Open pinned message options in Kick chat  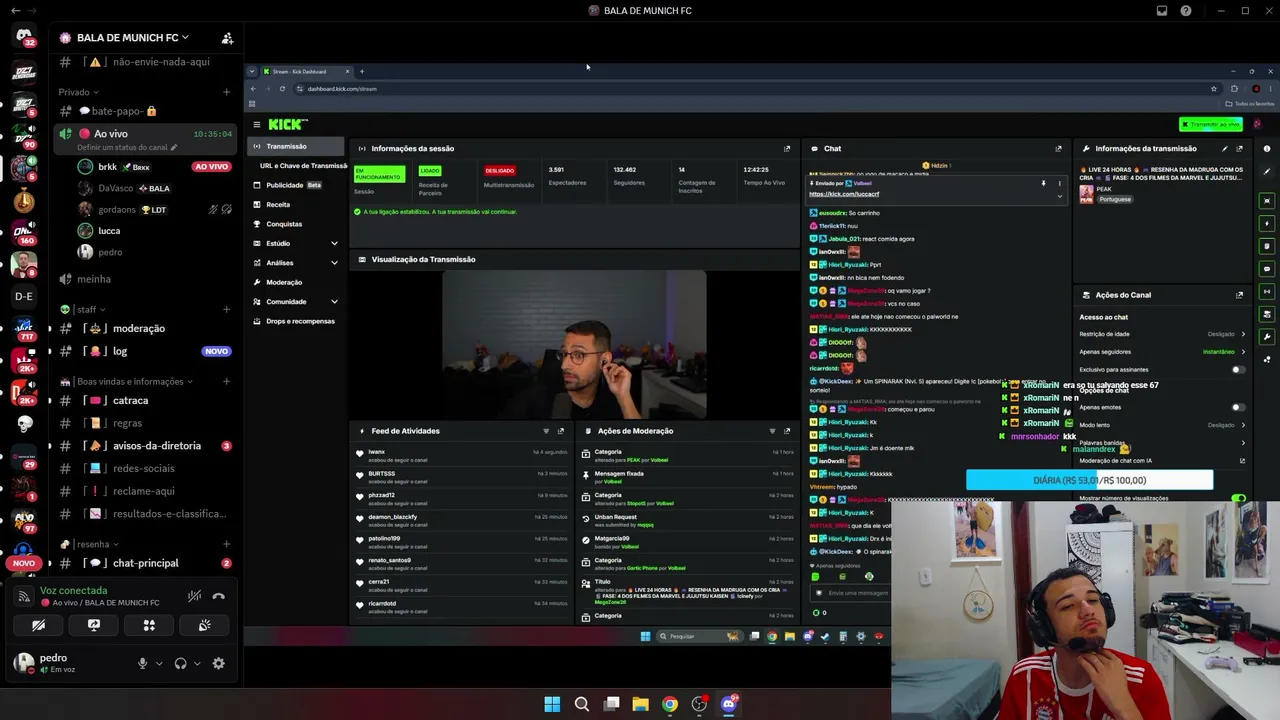pos(1059,184)
